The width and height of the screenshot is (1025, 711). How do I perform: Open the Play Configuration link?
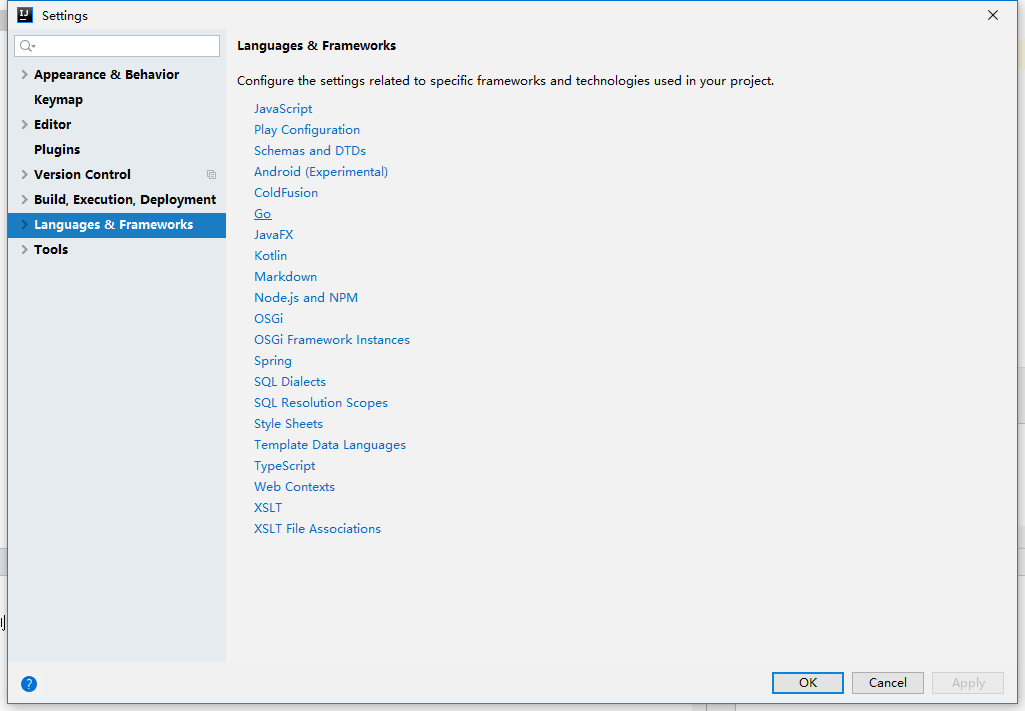[x=307, y=130]
